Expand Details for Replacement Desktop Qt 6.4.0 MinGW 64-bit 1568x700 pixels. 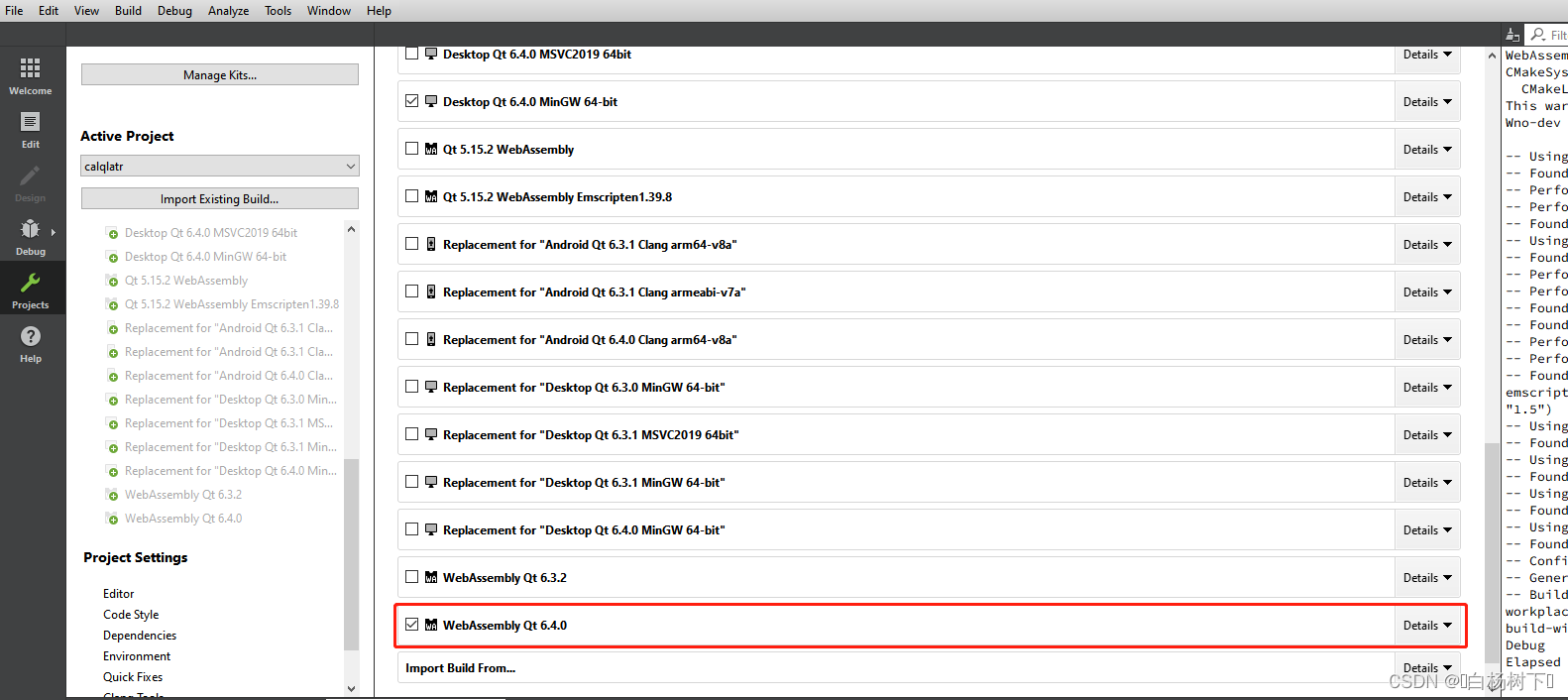(x=1427, y=530)
